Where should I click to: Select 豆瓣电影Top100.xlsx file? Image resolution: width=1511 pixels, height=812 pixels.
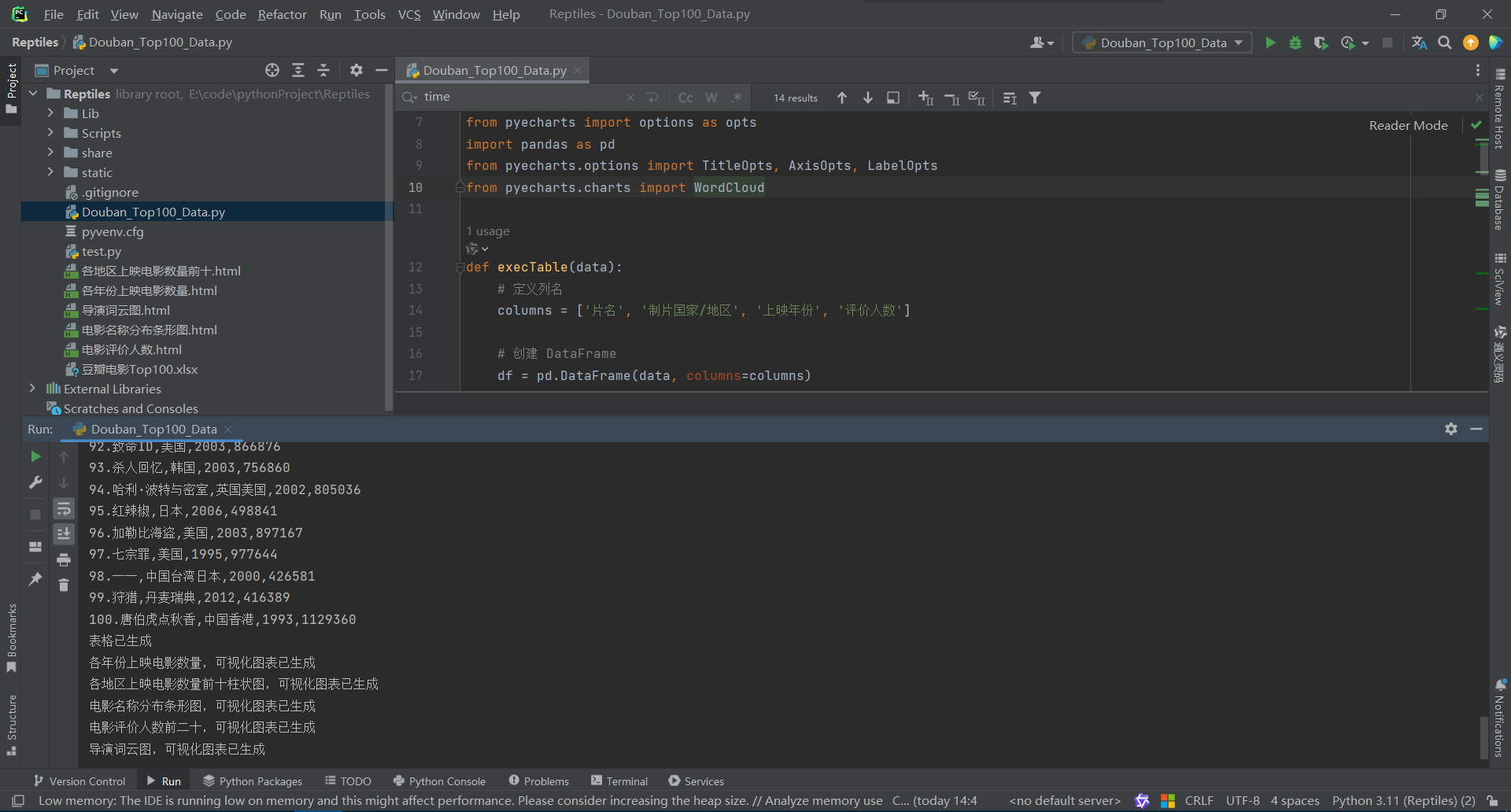(x=139, y=369)
